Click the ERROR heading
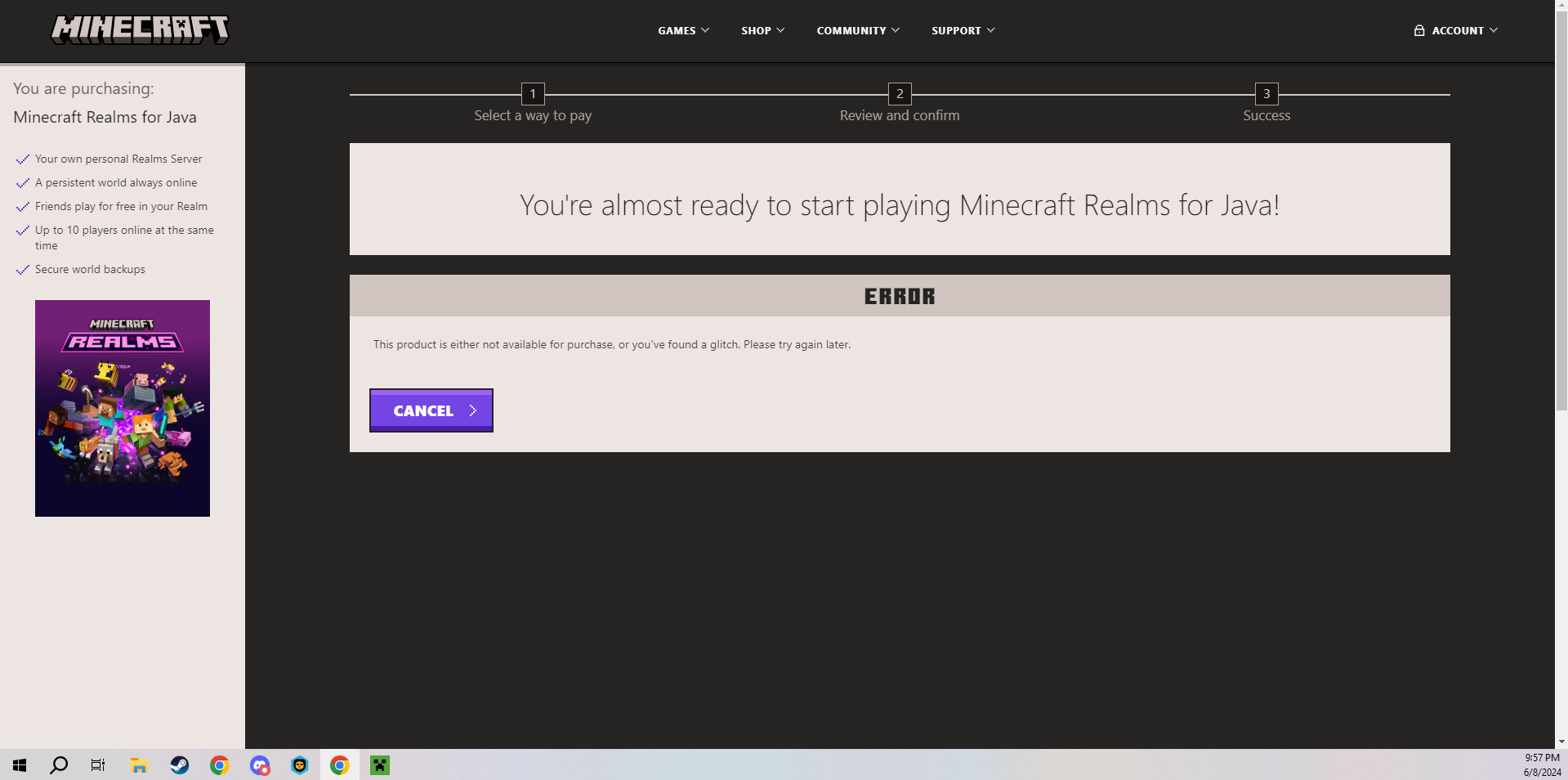The image size is (1568, 780). click(x=900, y=296)
